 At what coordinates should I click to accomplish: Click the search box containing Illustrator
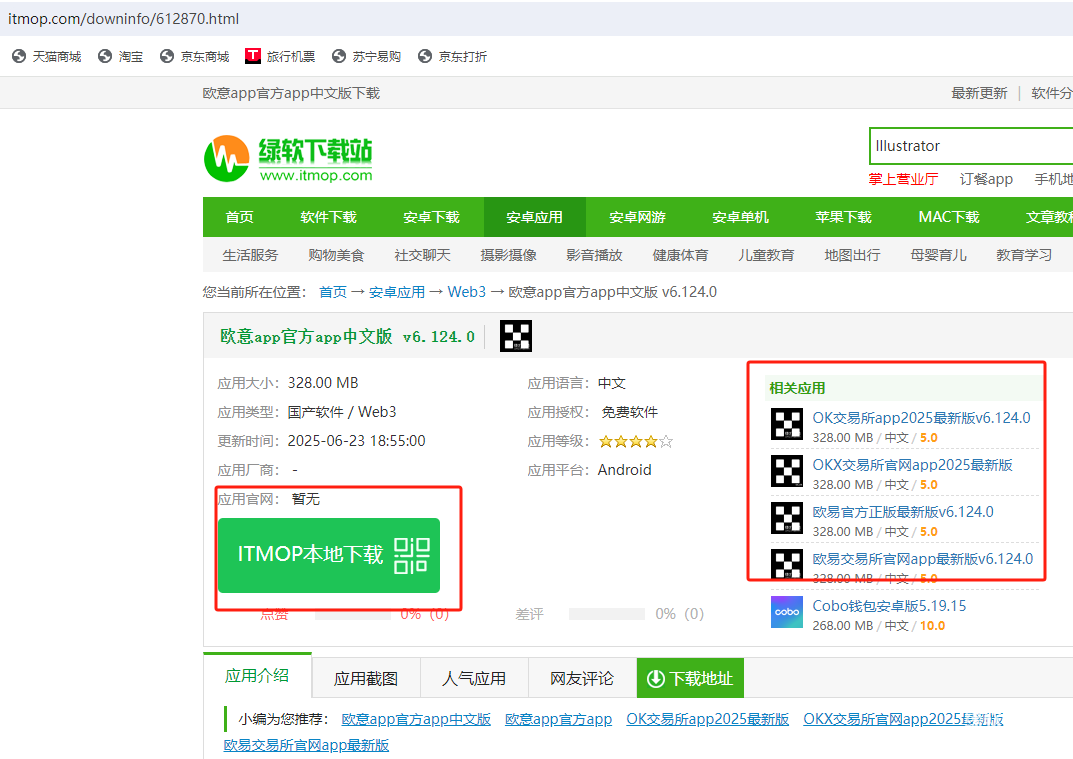pyautogui.click(x=968, y=146)
